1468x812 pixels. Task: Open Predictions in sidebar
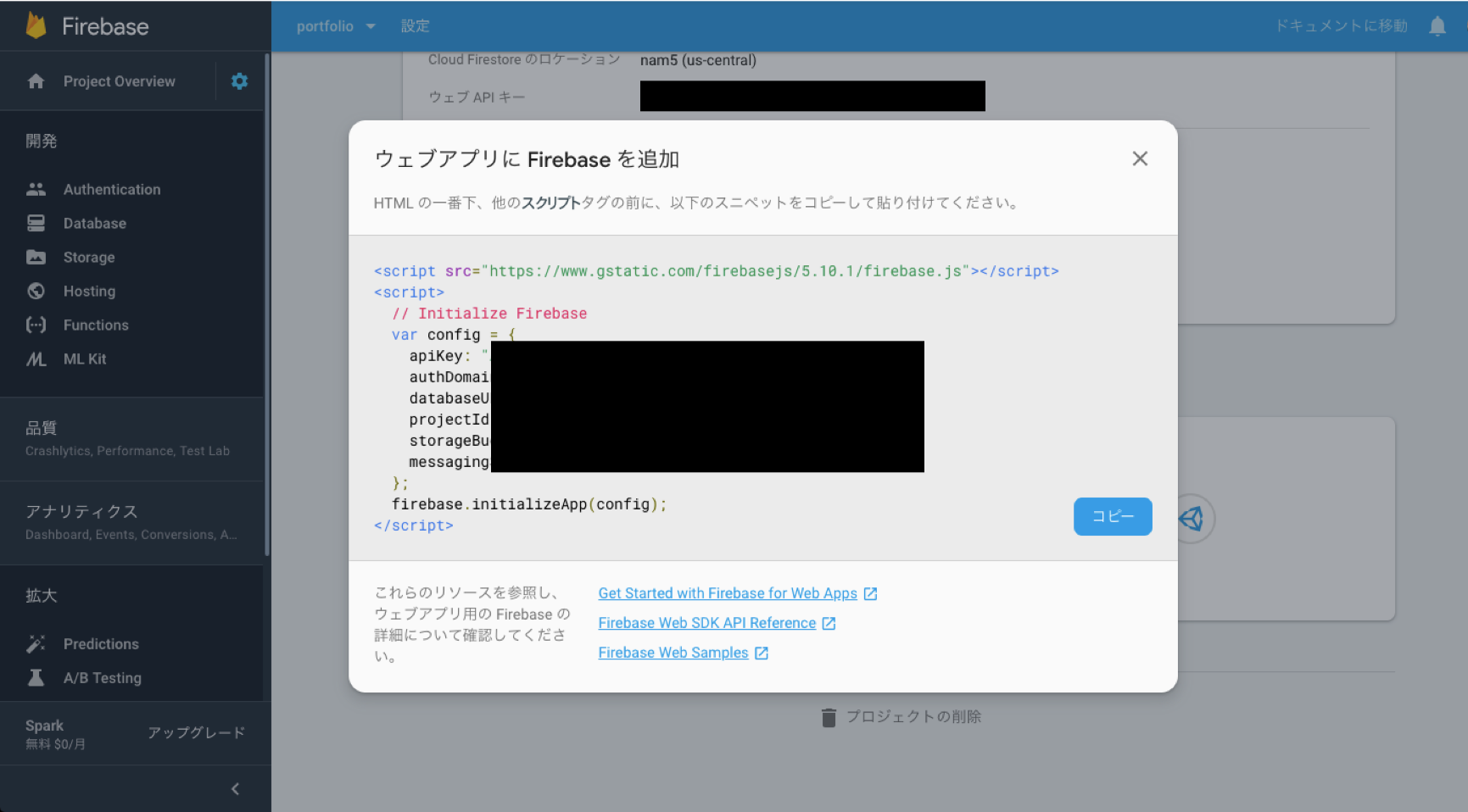tap(101, 643)
